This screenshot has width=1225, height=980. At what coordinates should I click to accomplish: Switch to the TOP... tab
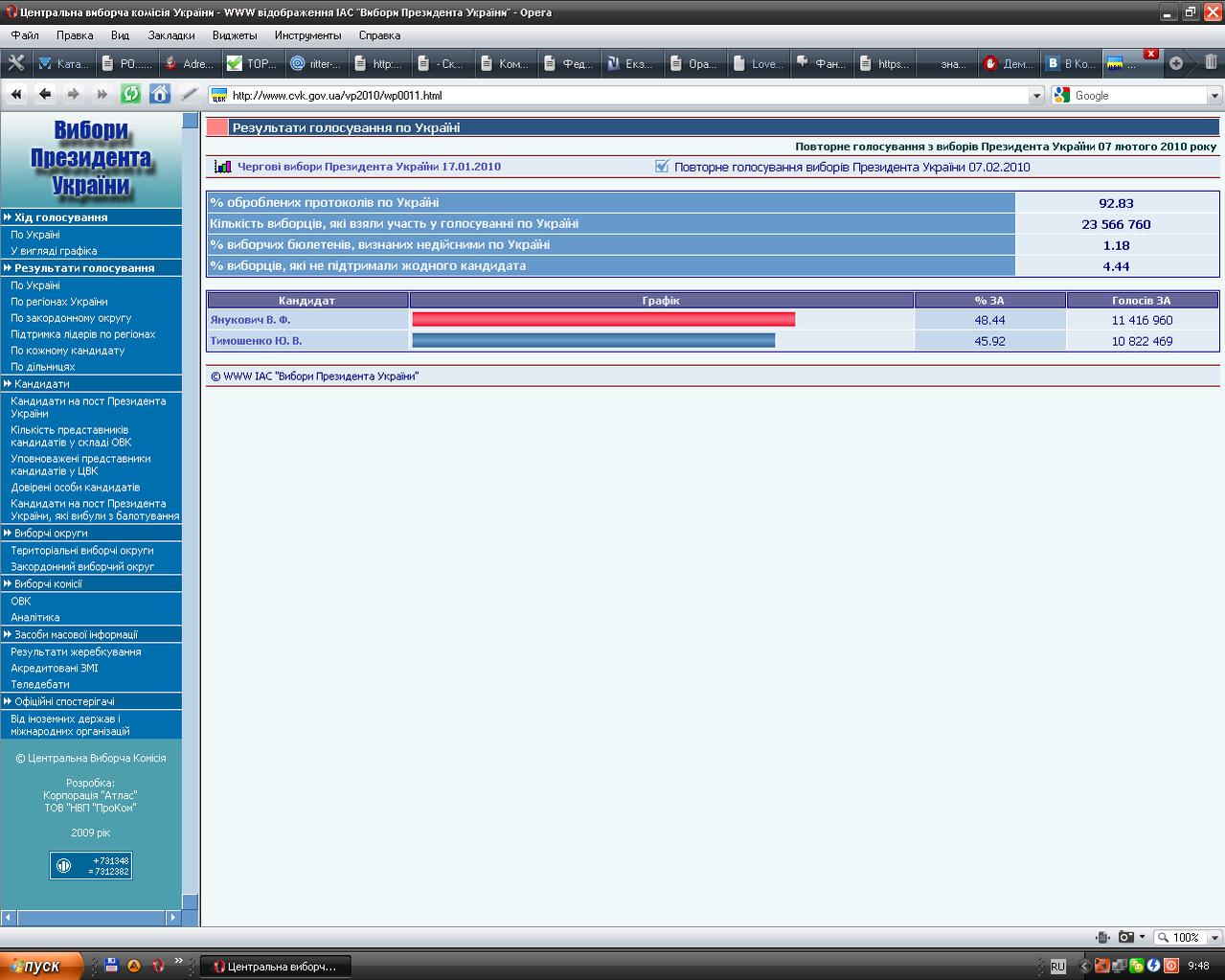252,64
